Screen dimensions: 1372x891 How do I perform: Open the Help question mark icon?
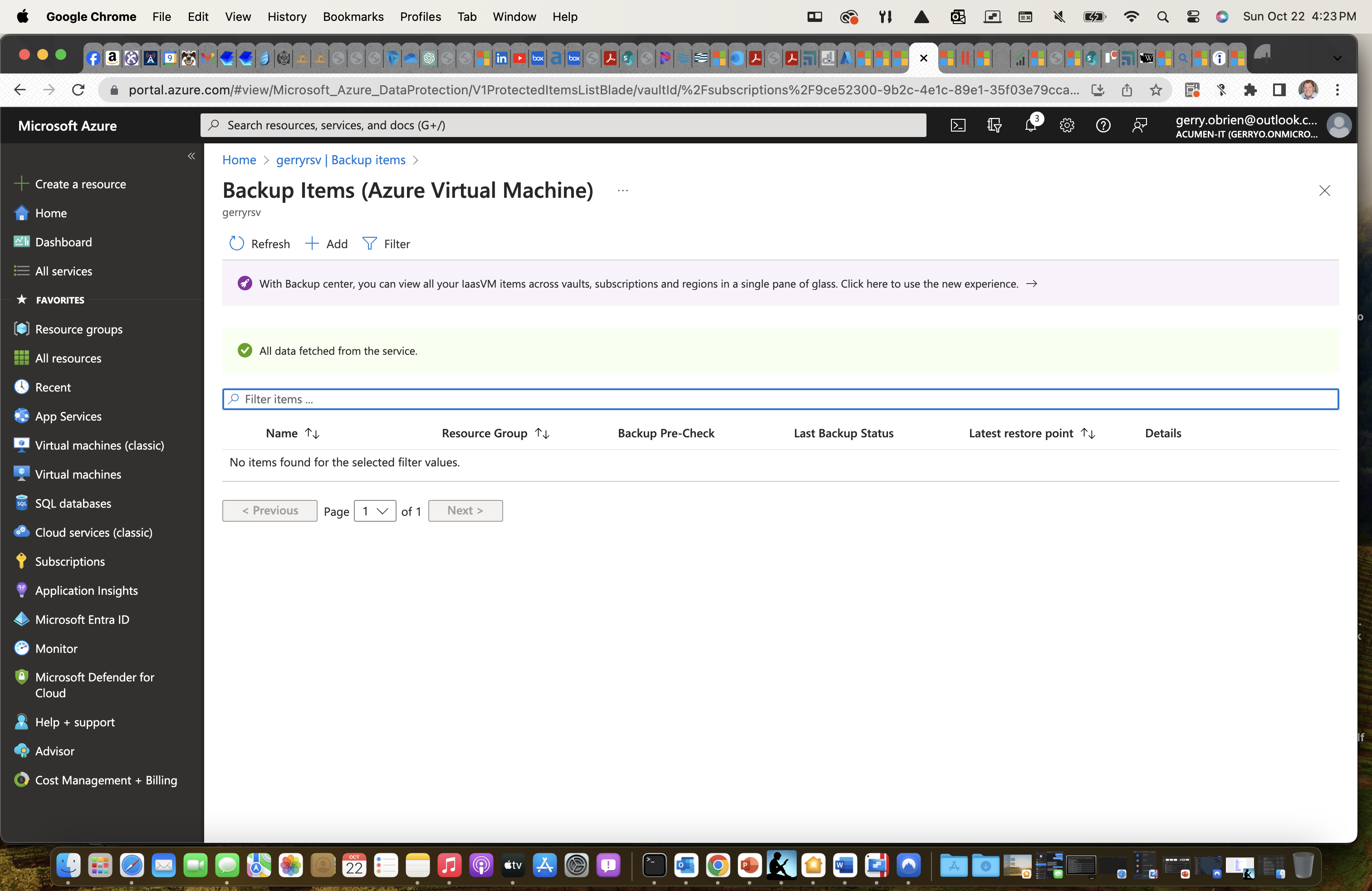[x=1103, y=125]
